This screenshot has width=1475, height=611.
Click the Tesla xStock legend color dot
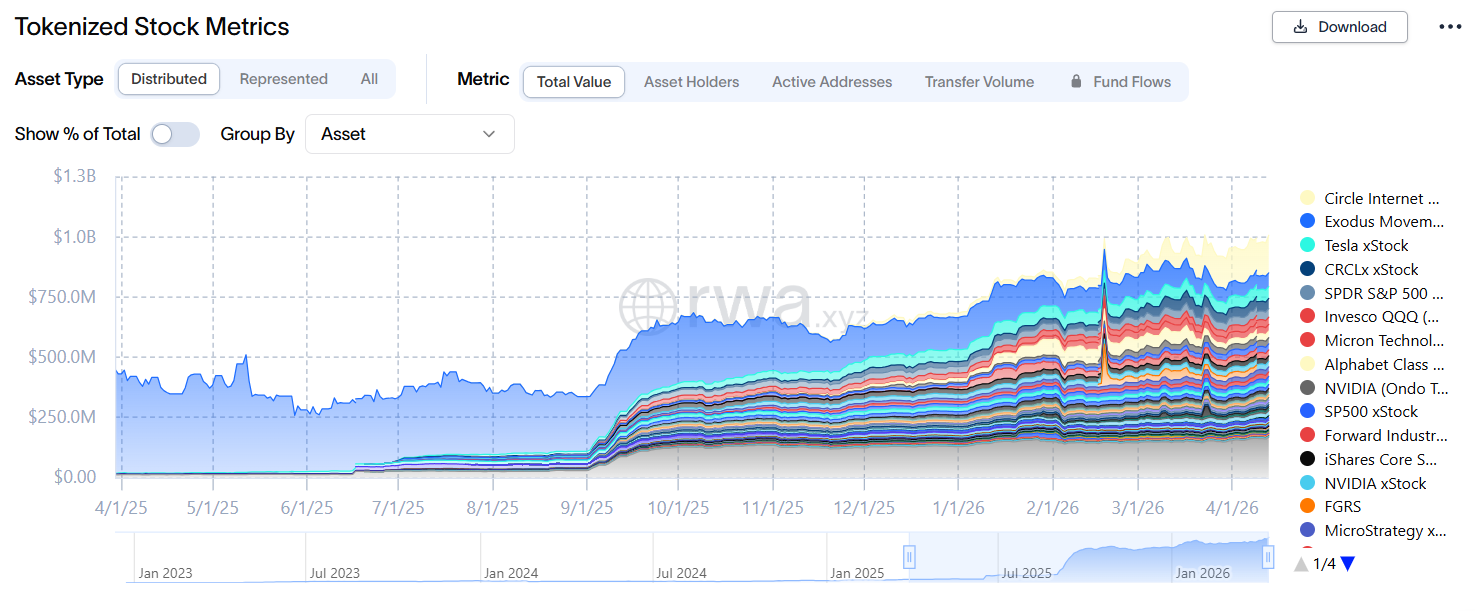click(1307, 246)
